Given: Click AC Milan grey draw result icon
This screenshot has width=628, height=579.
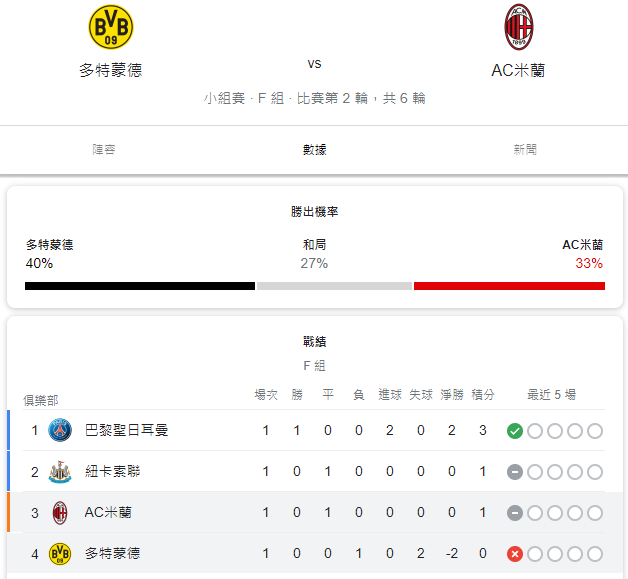Looking at the screenshot, I should (515, 513).
